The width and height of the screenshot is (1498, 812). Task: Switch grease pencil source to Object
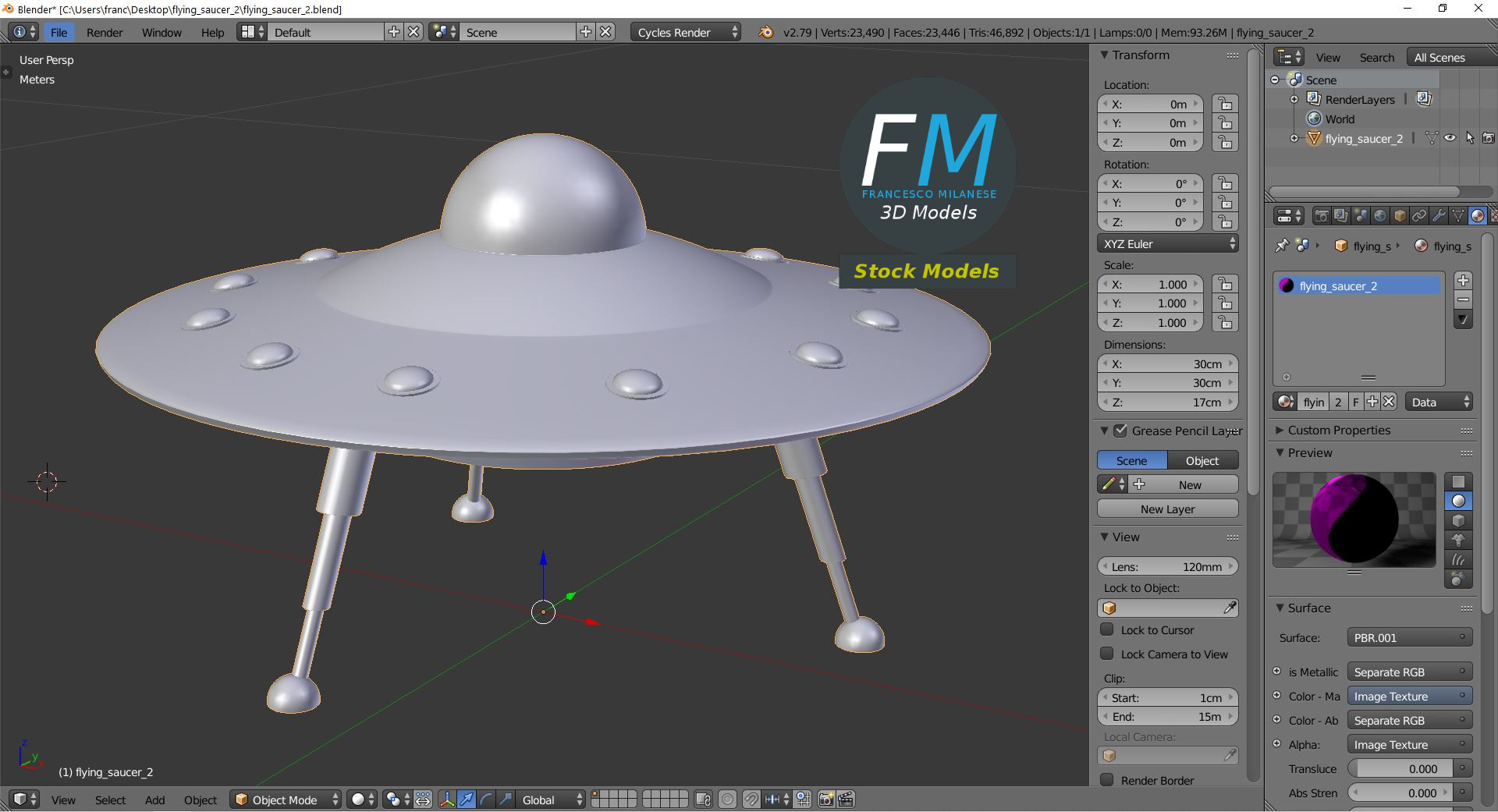pyautogui.click(x=1202, y=460)
